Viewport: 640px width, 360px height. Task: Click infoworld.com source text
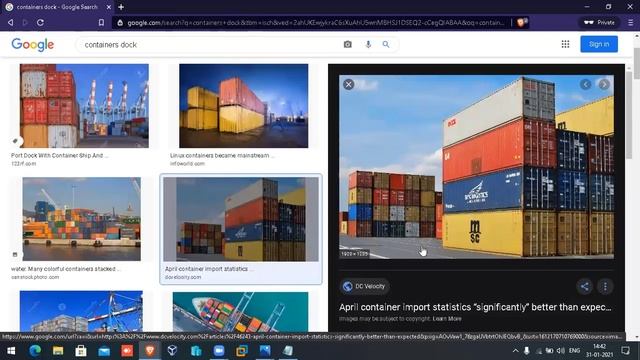187,164
